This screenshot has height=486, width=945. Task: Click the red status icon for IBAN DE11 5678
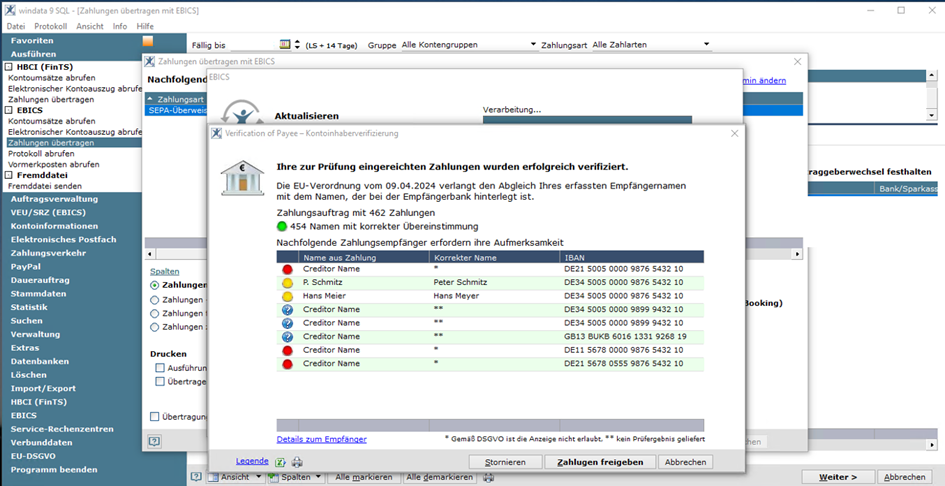tap(287, 350)
